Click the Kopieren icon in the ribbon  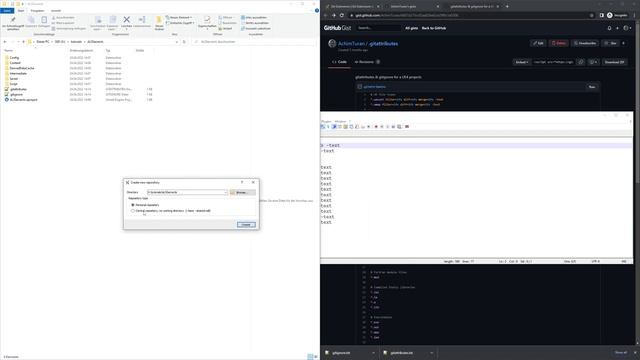coord(31,20)
